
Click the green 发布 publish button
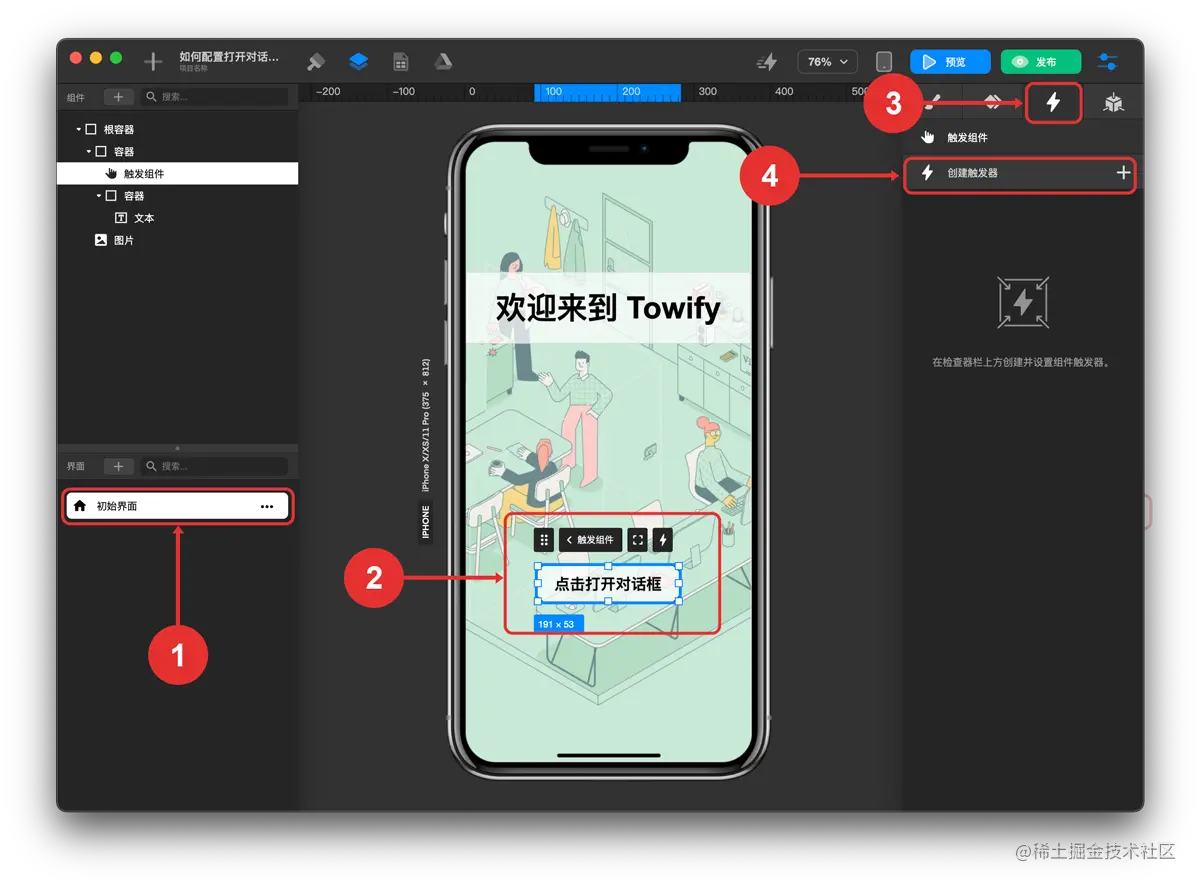(x=1041, y=62)
